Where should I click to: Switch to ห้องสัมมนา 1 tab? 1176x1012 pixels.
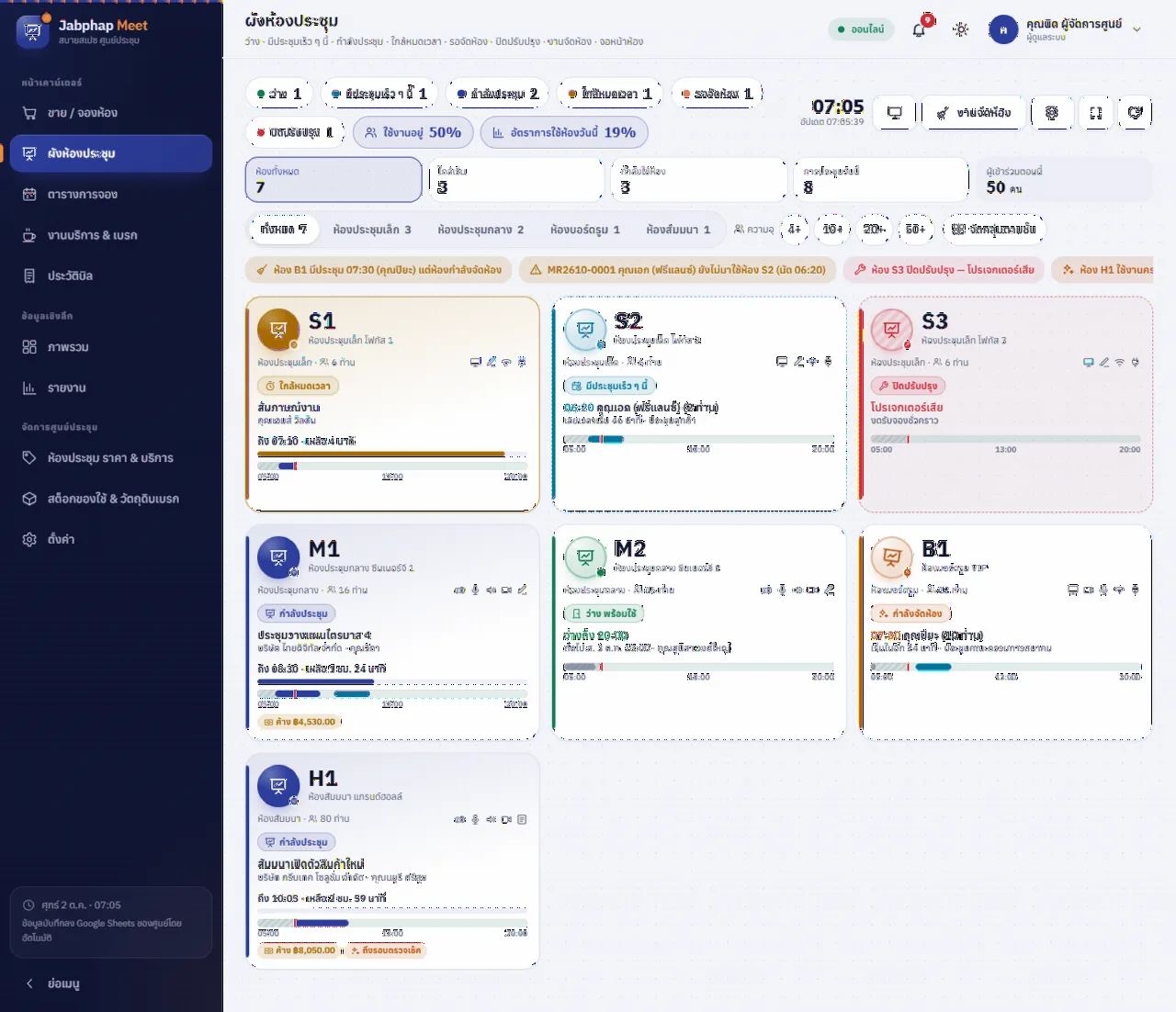point(678,230)
